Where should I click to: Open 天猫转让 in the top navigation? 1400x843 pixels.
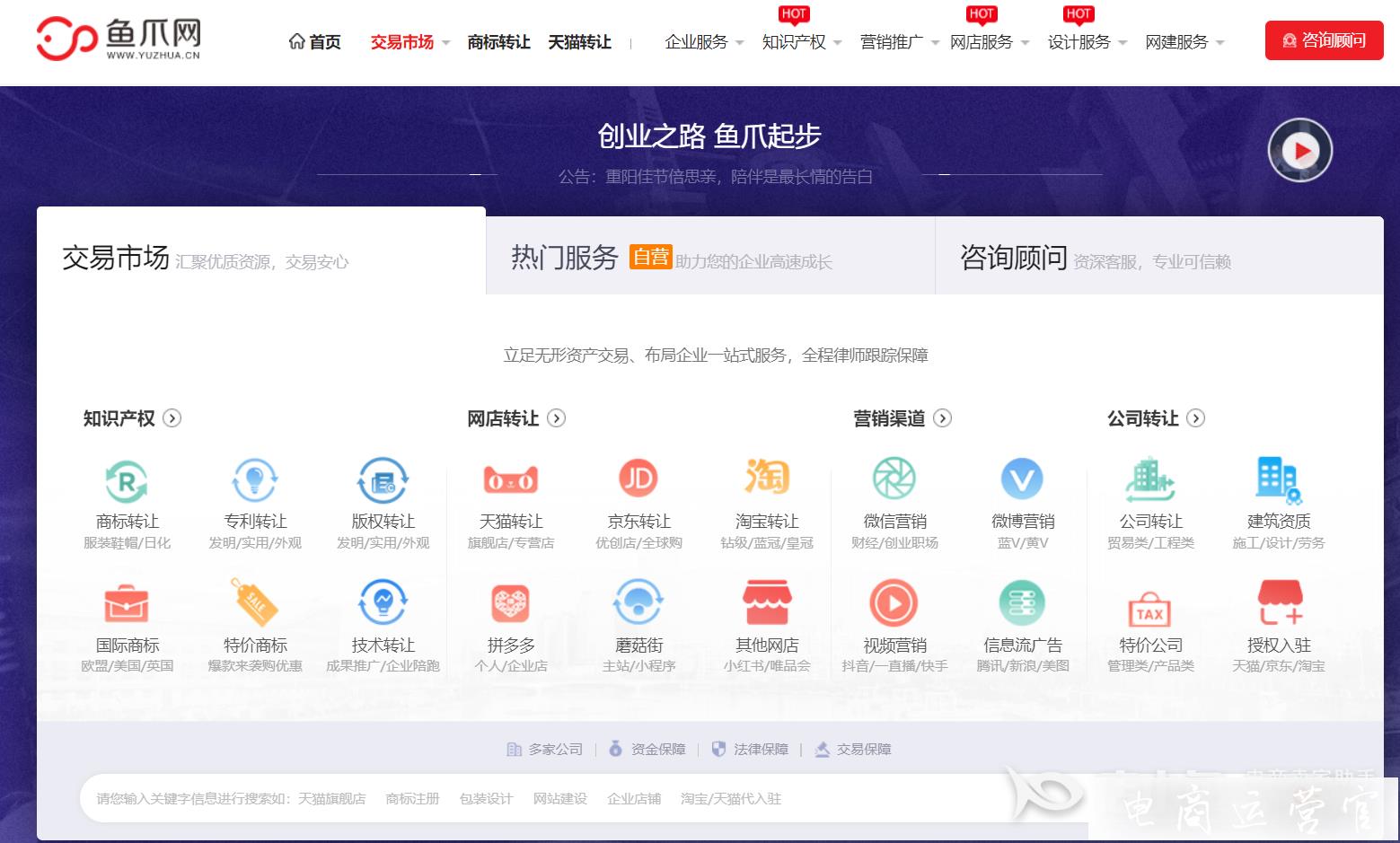[580, 42]
